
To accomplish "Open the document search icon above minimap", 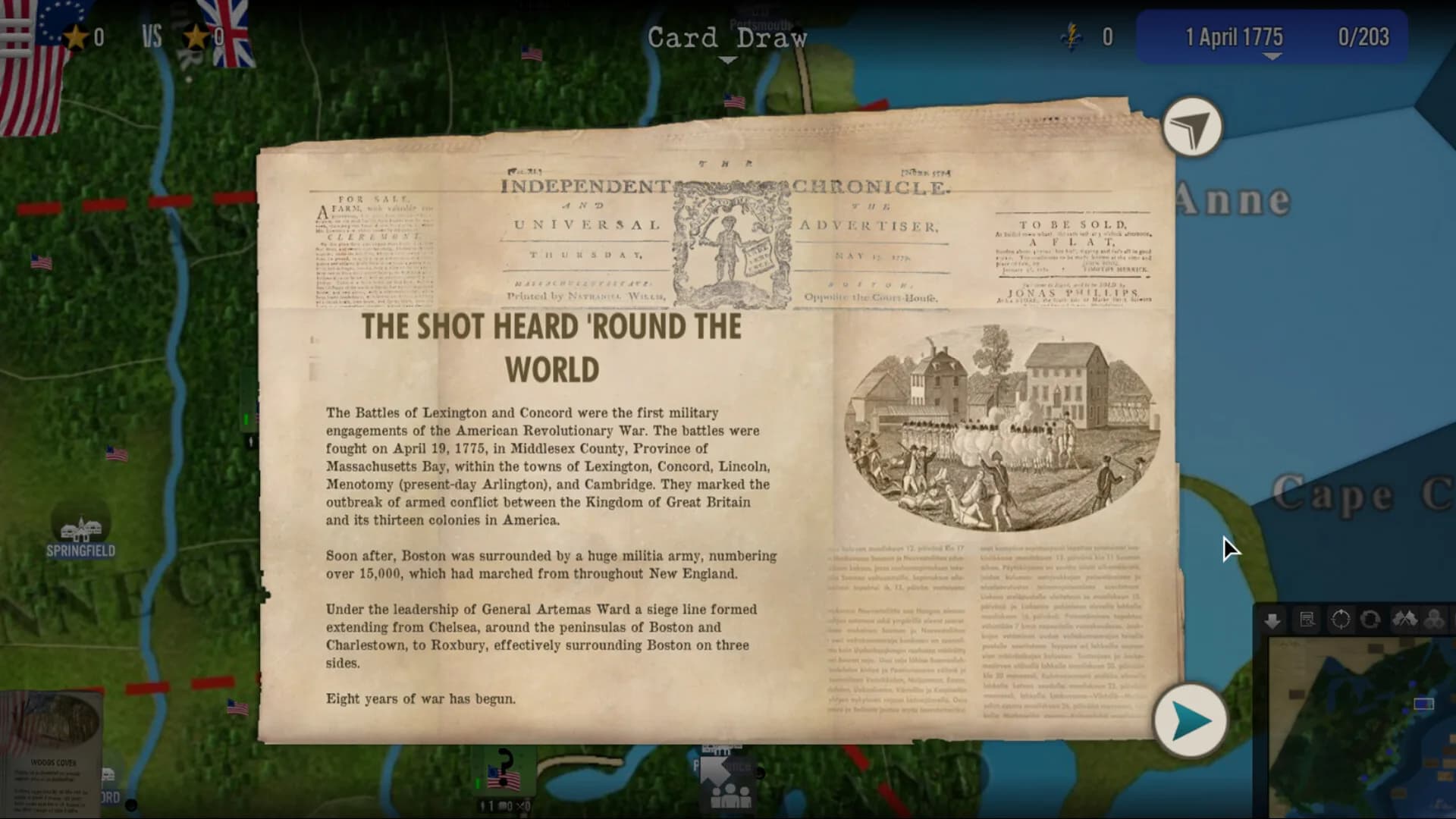I will pos(1307,620).
